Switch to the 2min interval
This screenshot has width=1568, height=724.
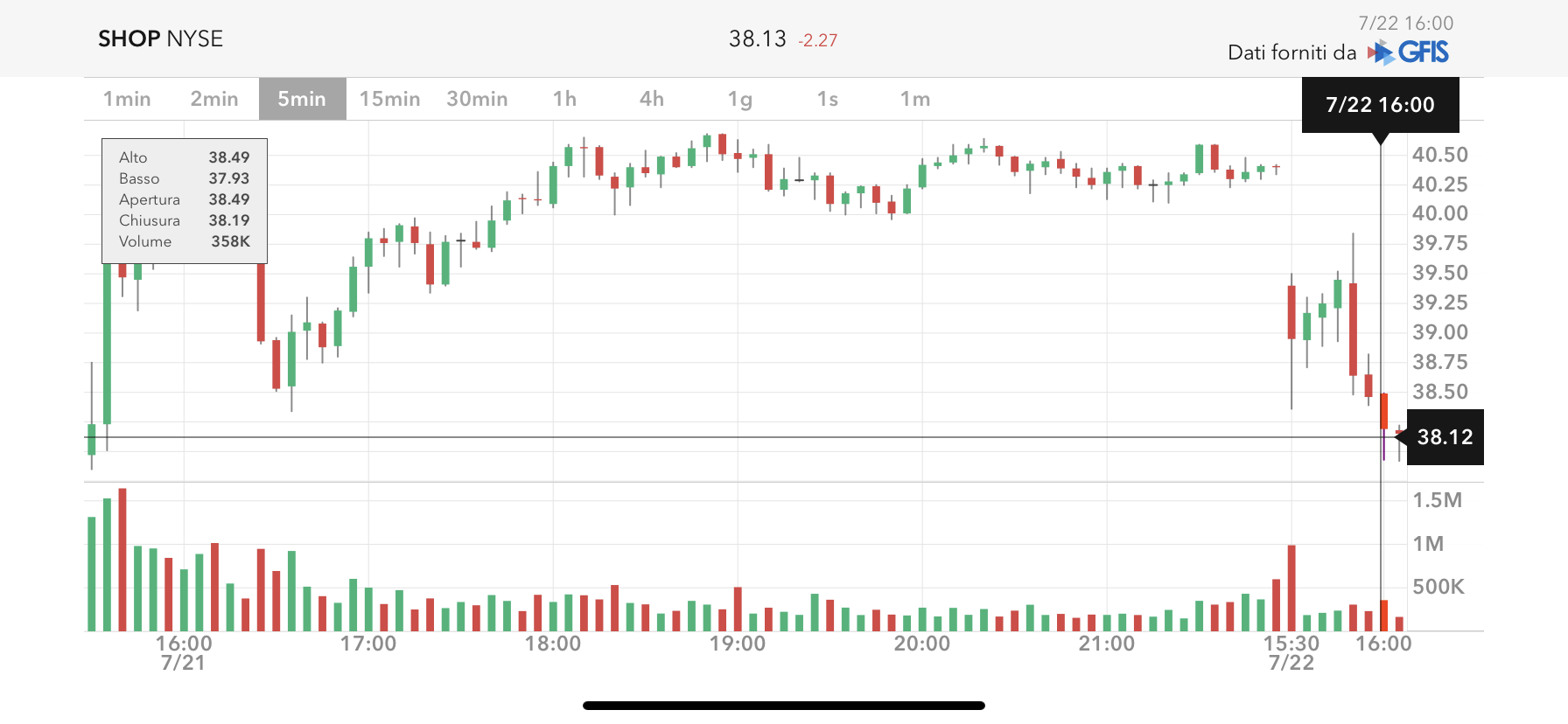(214, 99)
